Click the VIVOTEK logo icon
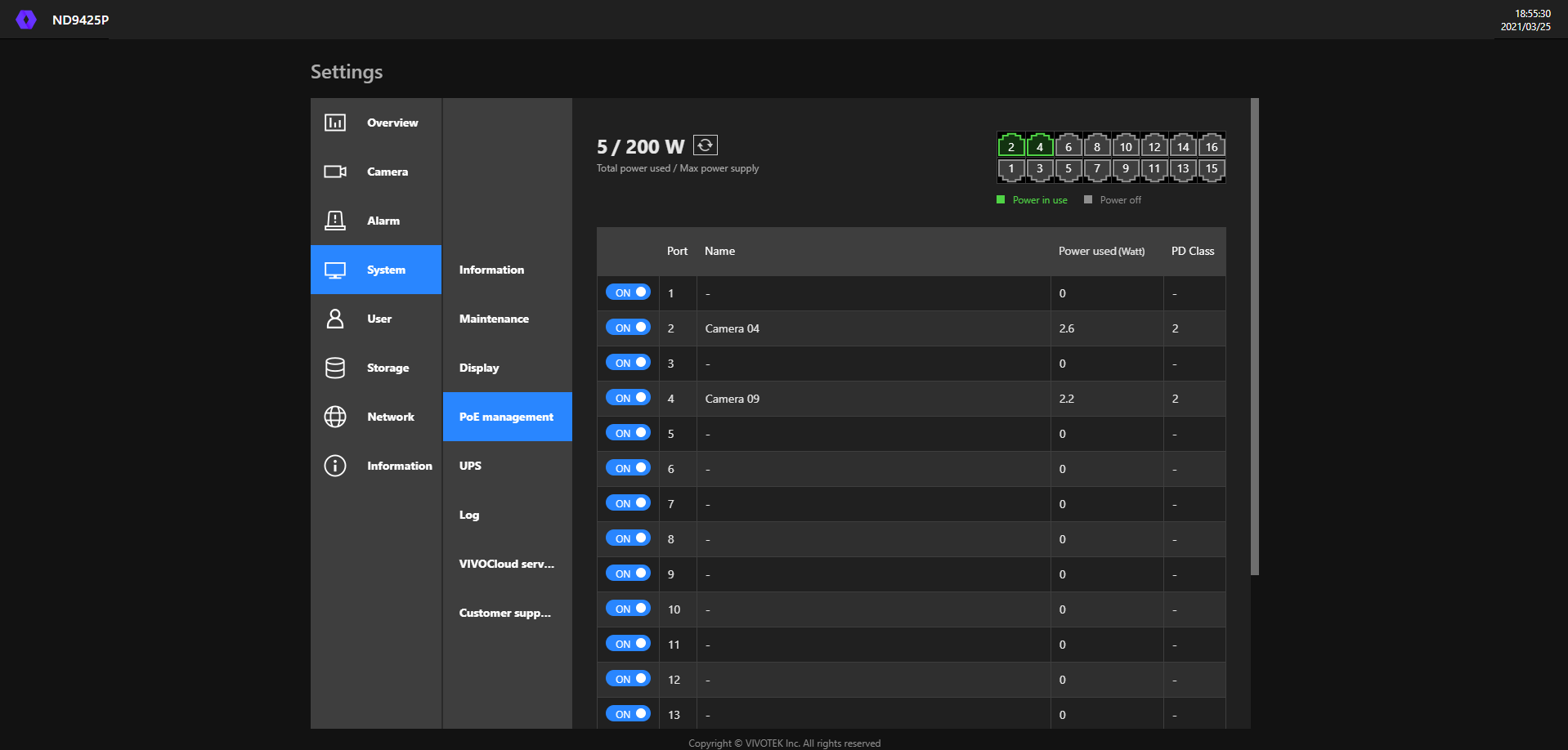Image resolution: width=1568 pixels, height=750 pixels. [26, 20]
